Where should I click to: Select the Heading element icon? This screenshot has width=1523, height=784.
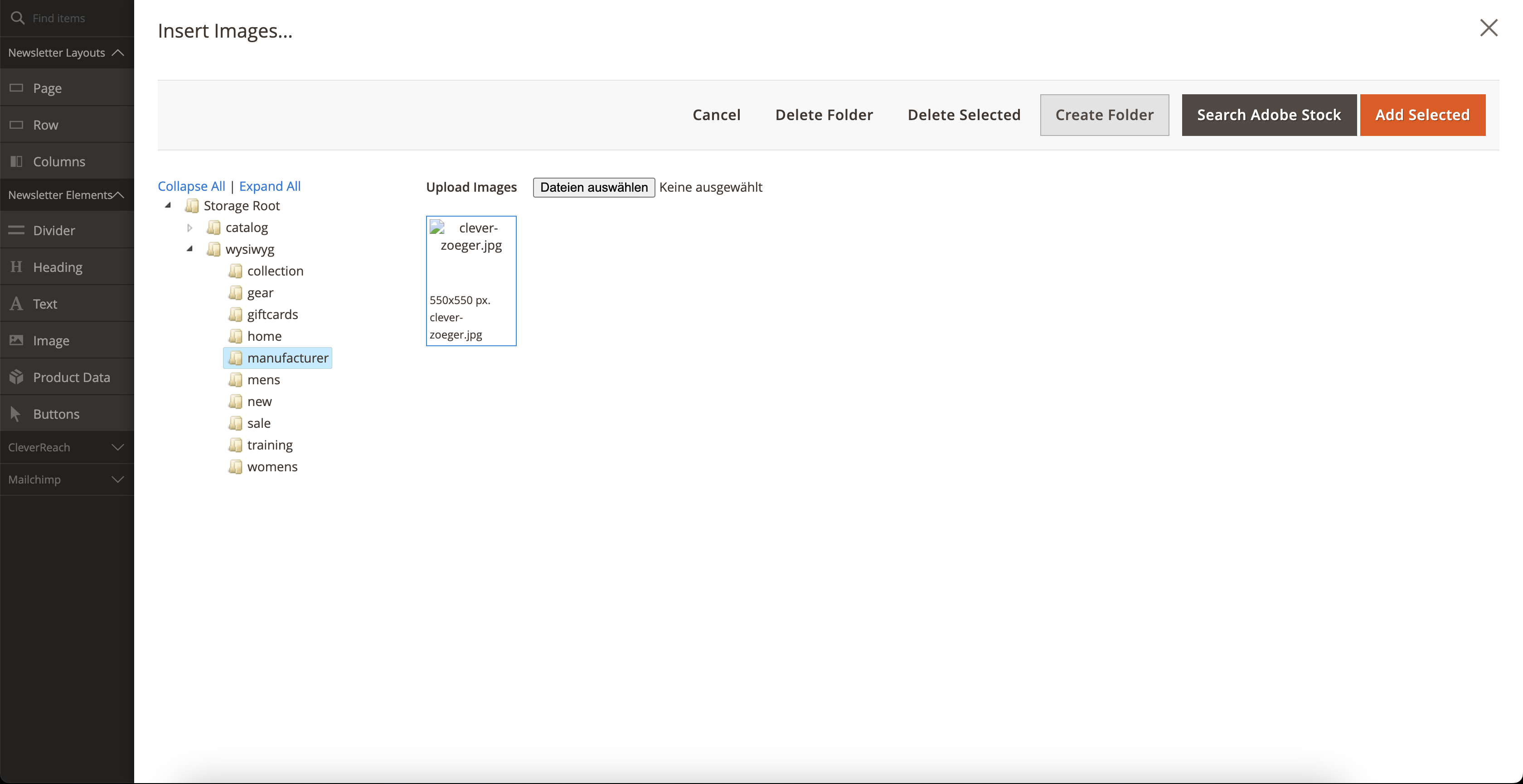click(17, 267)
